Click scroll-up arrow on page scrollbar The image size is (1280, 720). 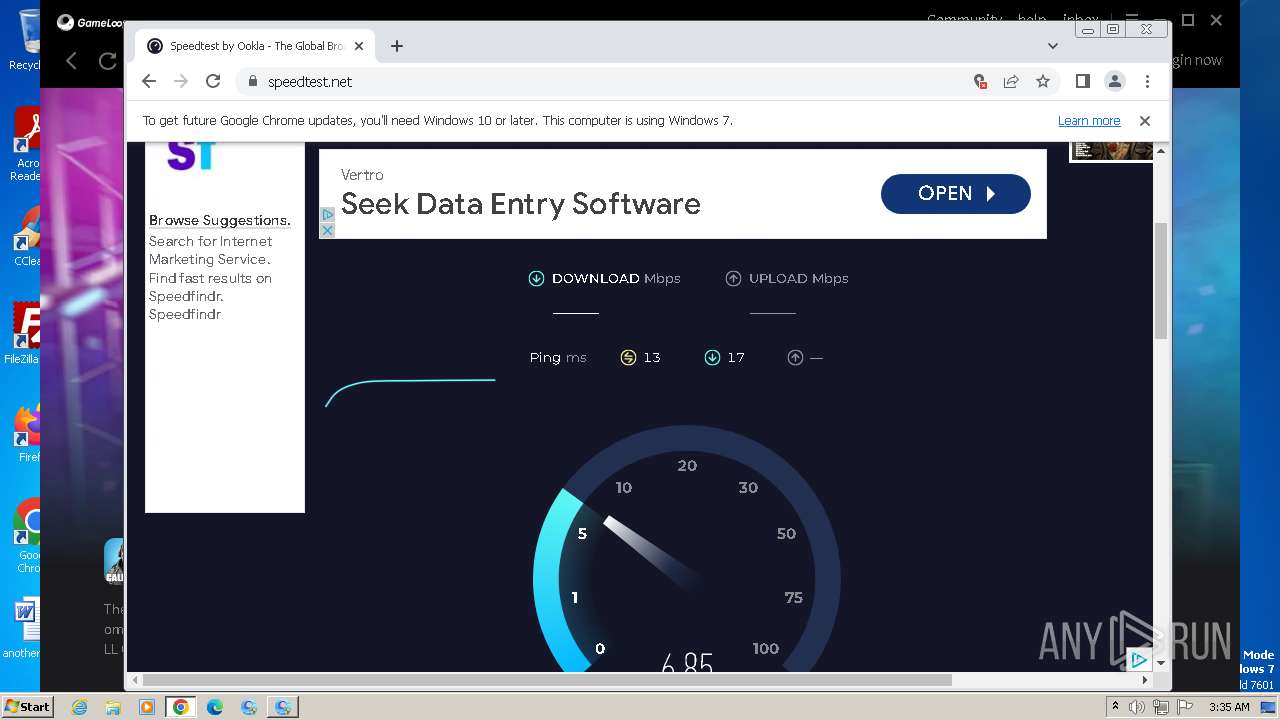click(1161, 151)
